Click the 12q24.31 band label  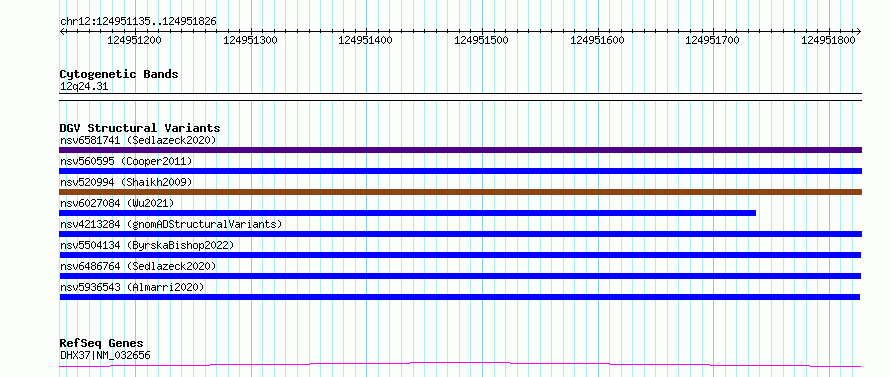[83, 87]
